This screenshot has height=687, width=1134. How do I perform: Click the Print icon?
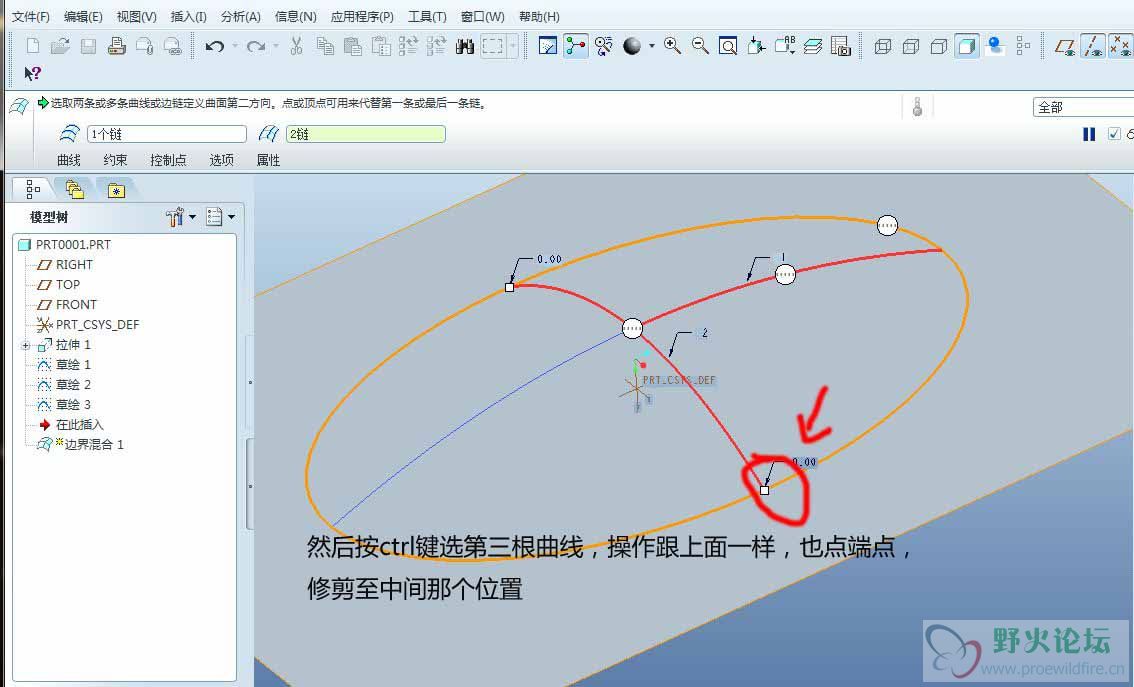point(116,47)
